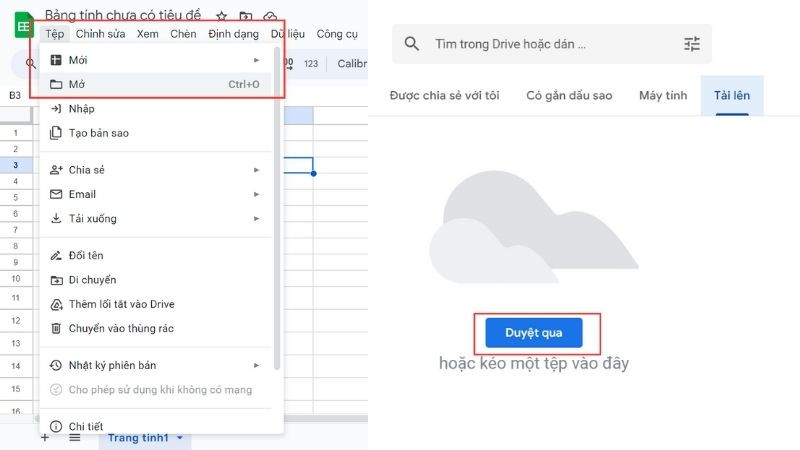The width and height of the screenshot is (800, 450).
Task: Open the Chèn menu
Action: point(183,34)
